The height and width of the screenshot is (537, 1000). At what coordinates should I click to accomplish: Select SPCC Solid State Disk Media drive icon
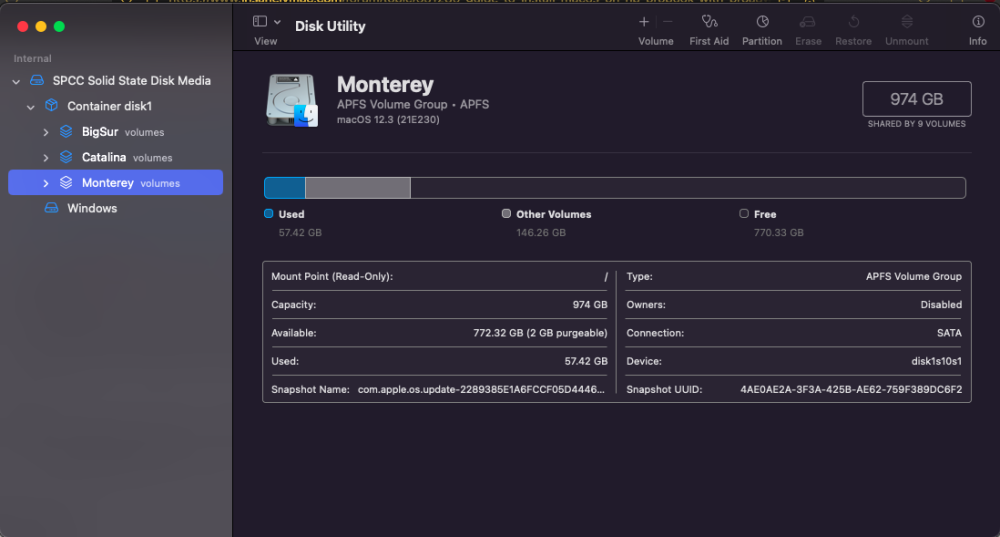pyautogui.click(x=37, y=80)
